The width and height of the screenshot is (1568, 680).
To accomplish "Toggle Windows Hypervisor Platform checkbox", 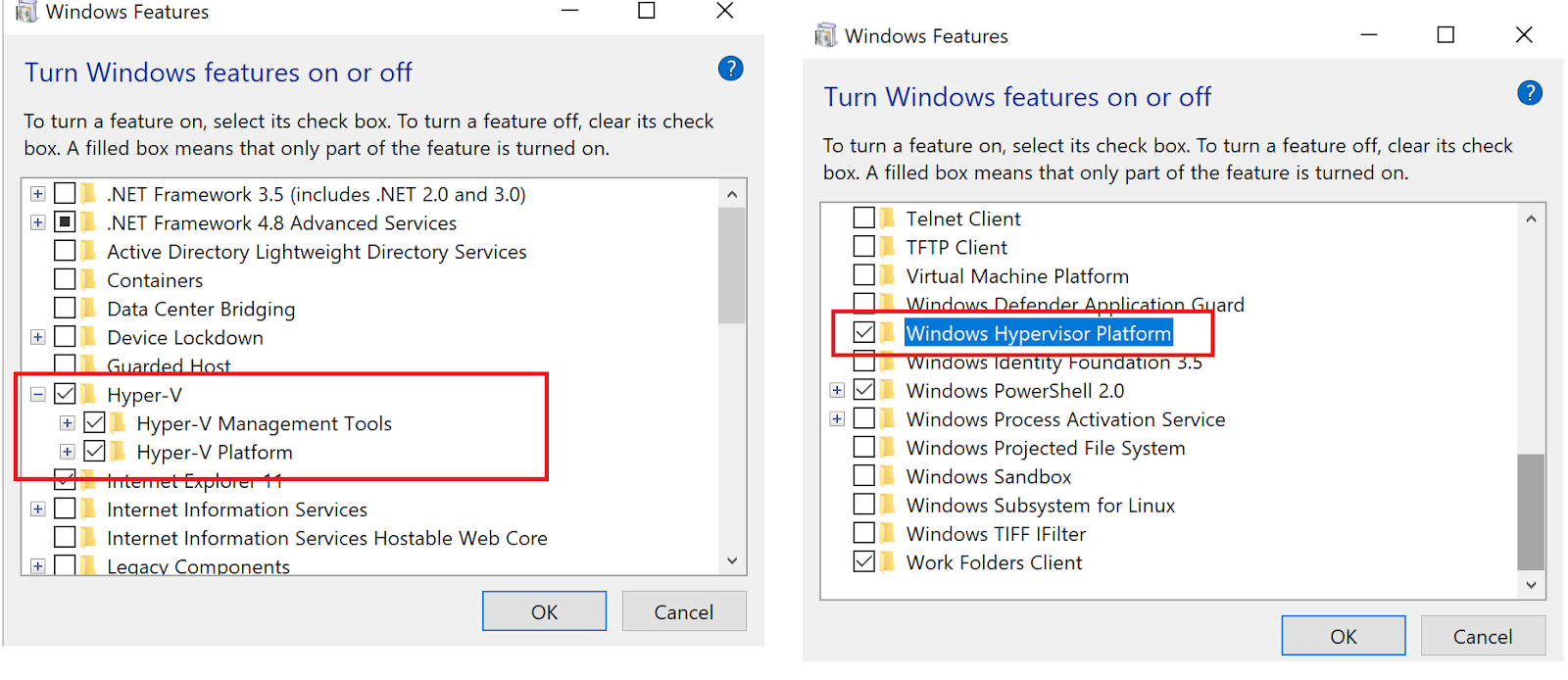I will (863, 332).
